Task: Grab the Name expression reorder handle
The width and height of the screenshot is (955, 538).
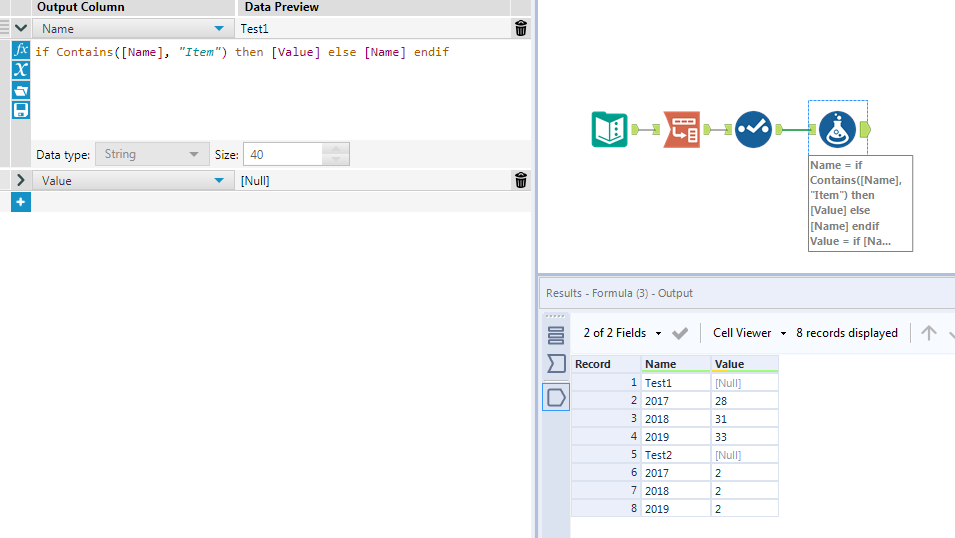Action: [5, 29]
